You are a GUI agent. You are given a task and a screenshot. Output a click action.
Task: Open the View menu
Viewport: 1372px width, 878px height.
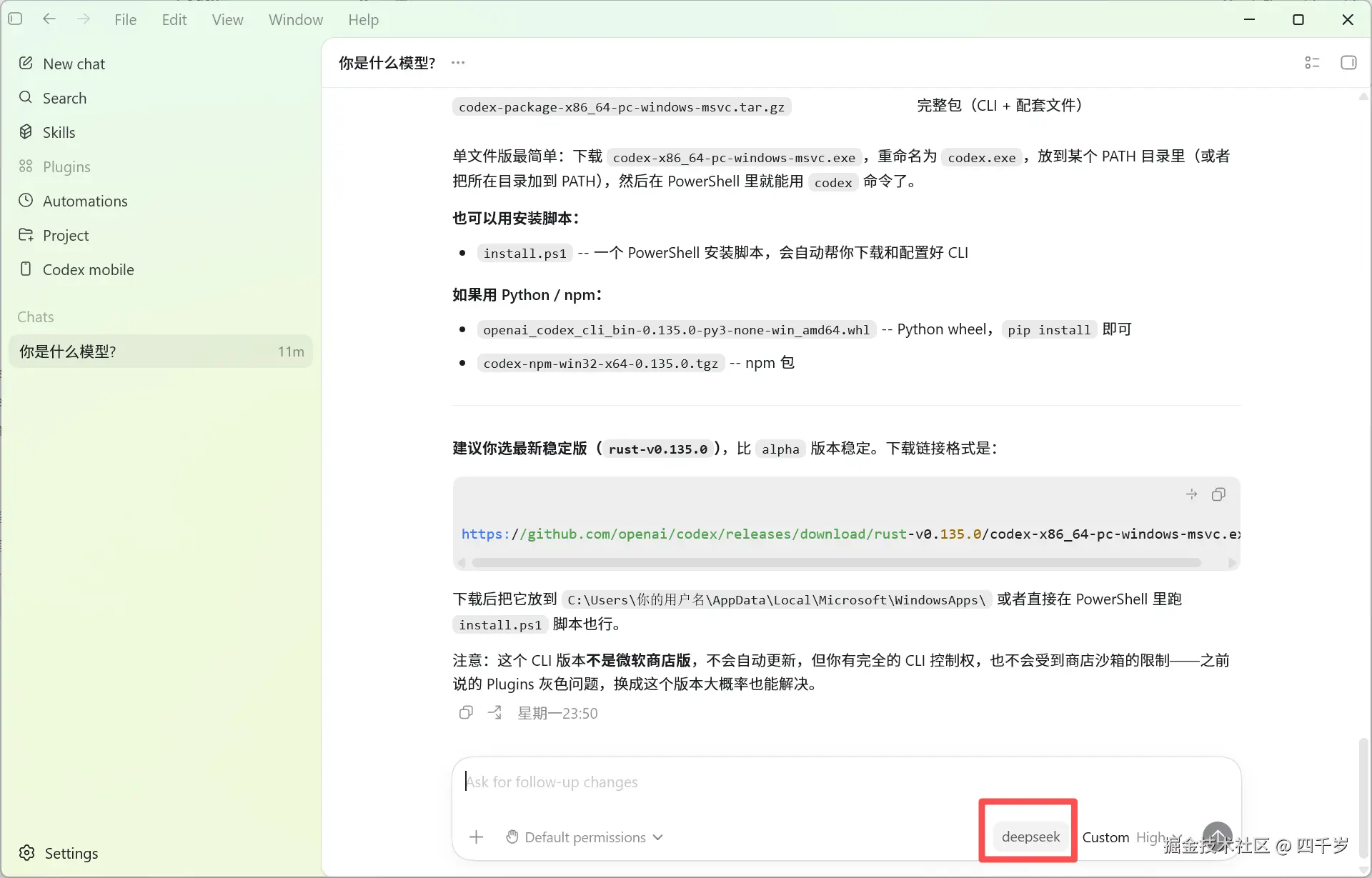pyautogui.click(x=227, y=20)
